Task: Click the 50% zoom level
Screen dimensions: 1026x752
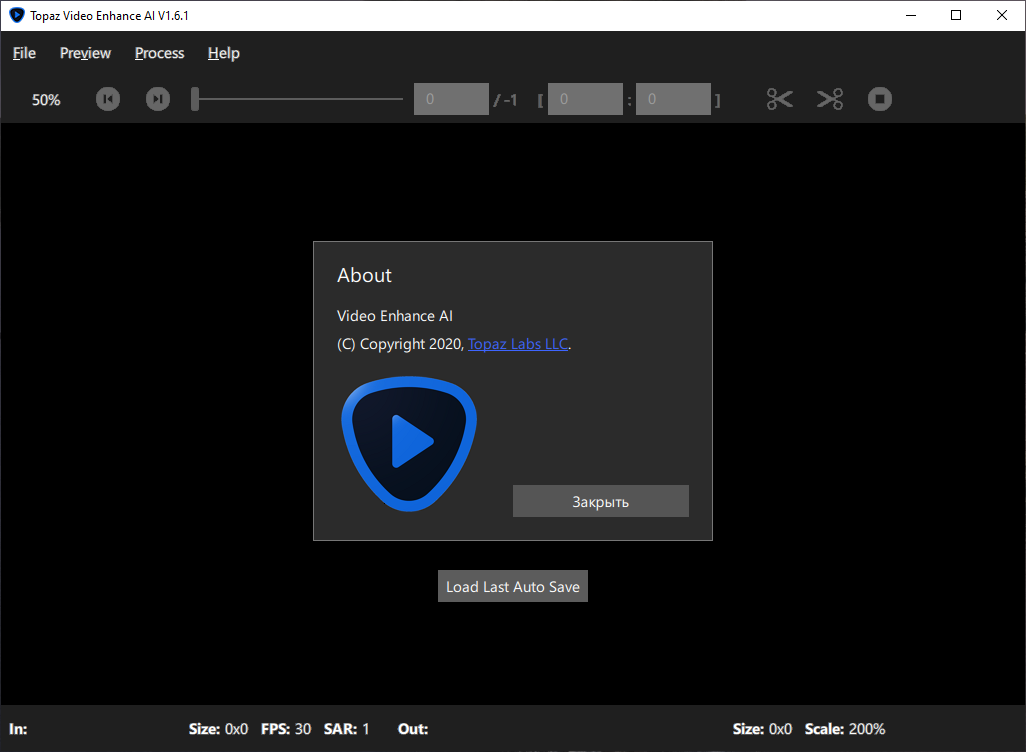Action: 46,100
